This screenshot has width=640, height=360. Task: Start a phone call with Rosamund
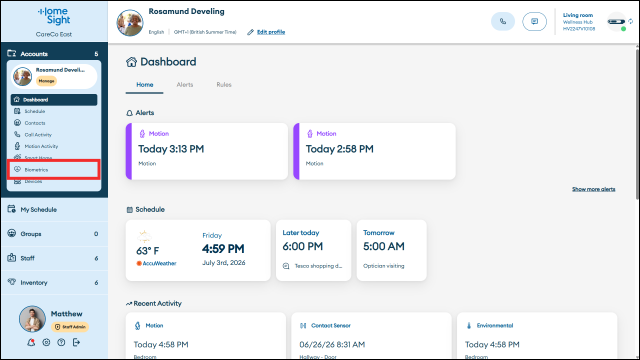[503, 22]
